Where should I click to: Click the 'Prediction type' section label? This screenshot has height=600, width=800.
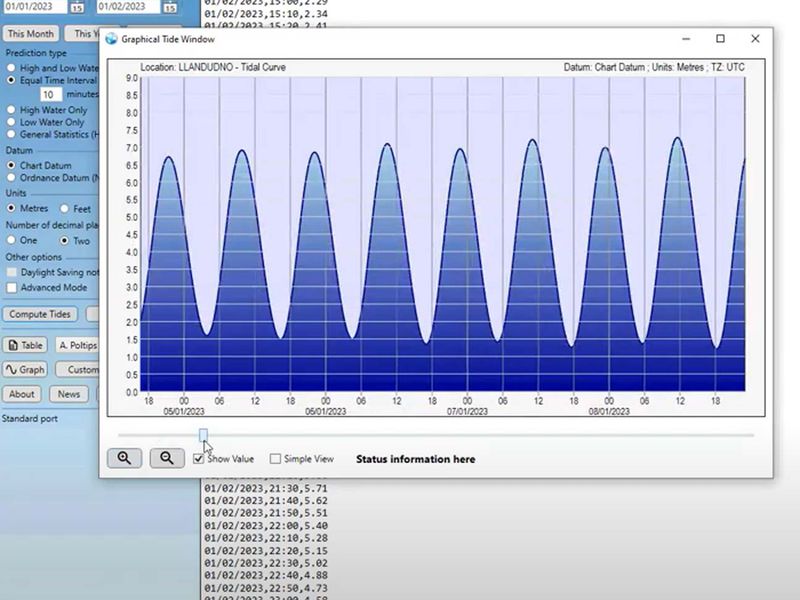click(36, 53)
